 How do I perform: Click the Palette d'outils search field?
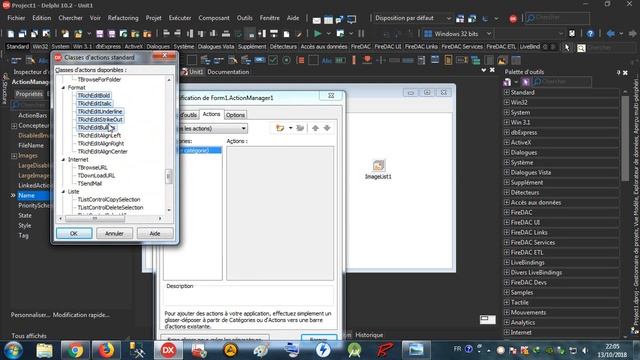tap(562, 82)
